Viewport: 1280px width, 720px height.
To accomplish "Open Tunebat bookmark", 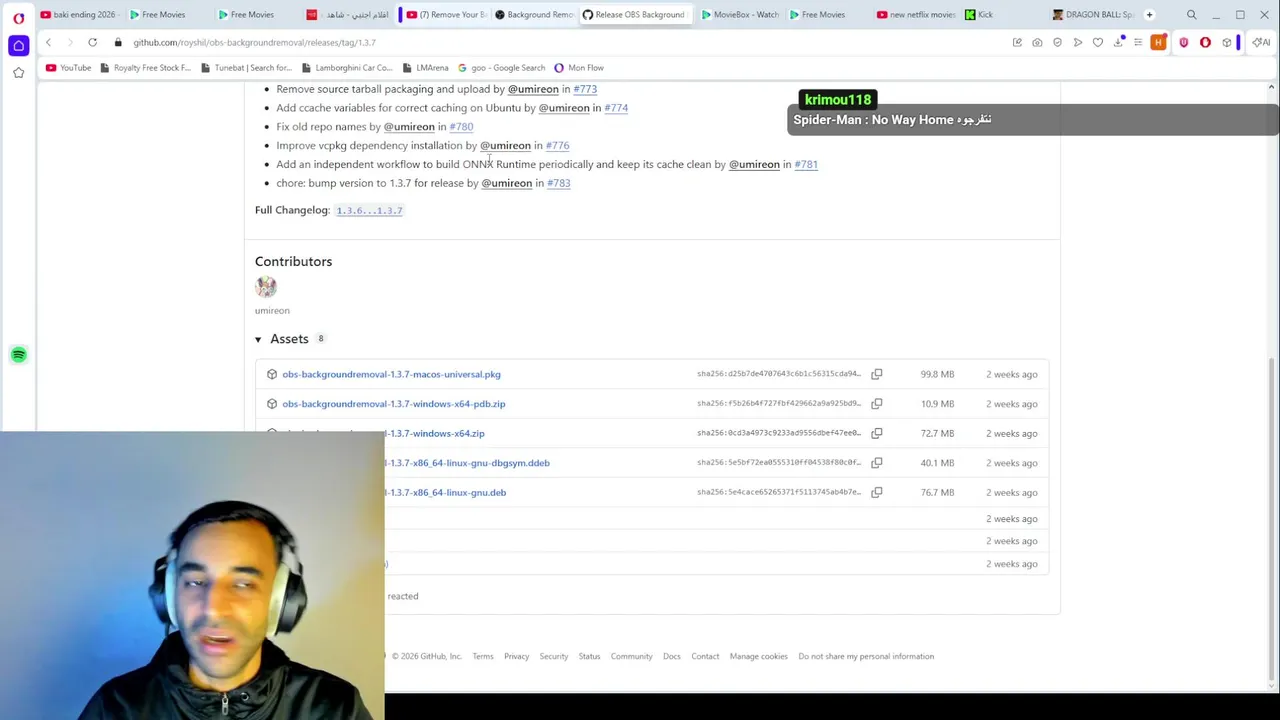I will click(x=246, y=68).
